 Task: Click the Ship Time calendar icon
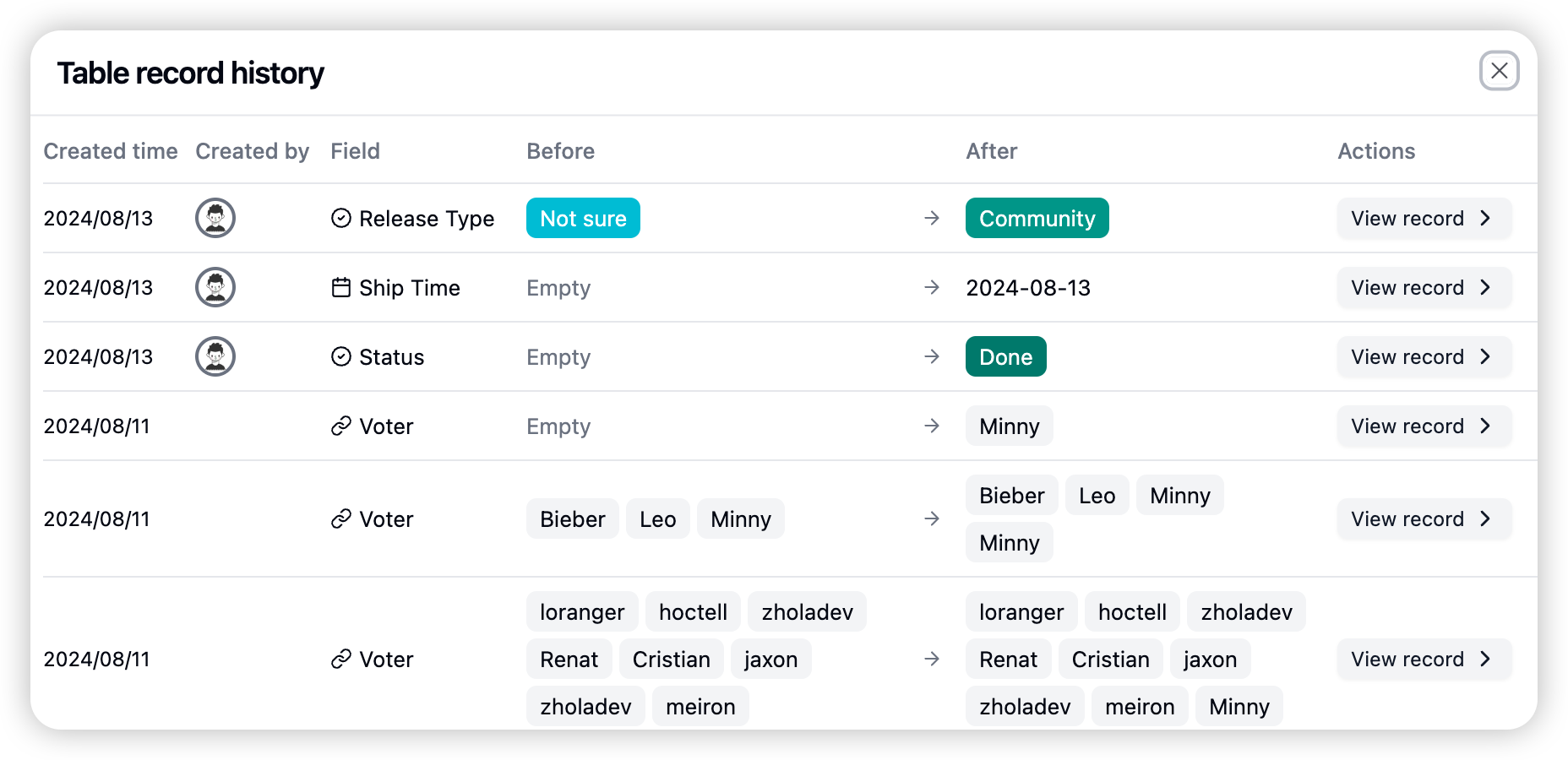[x=340, y=287]
